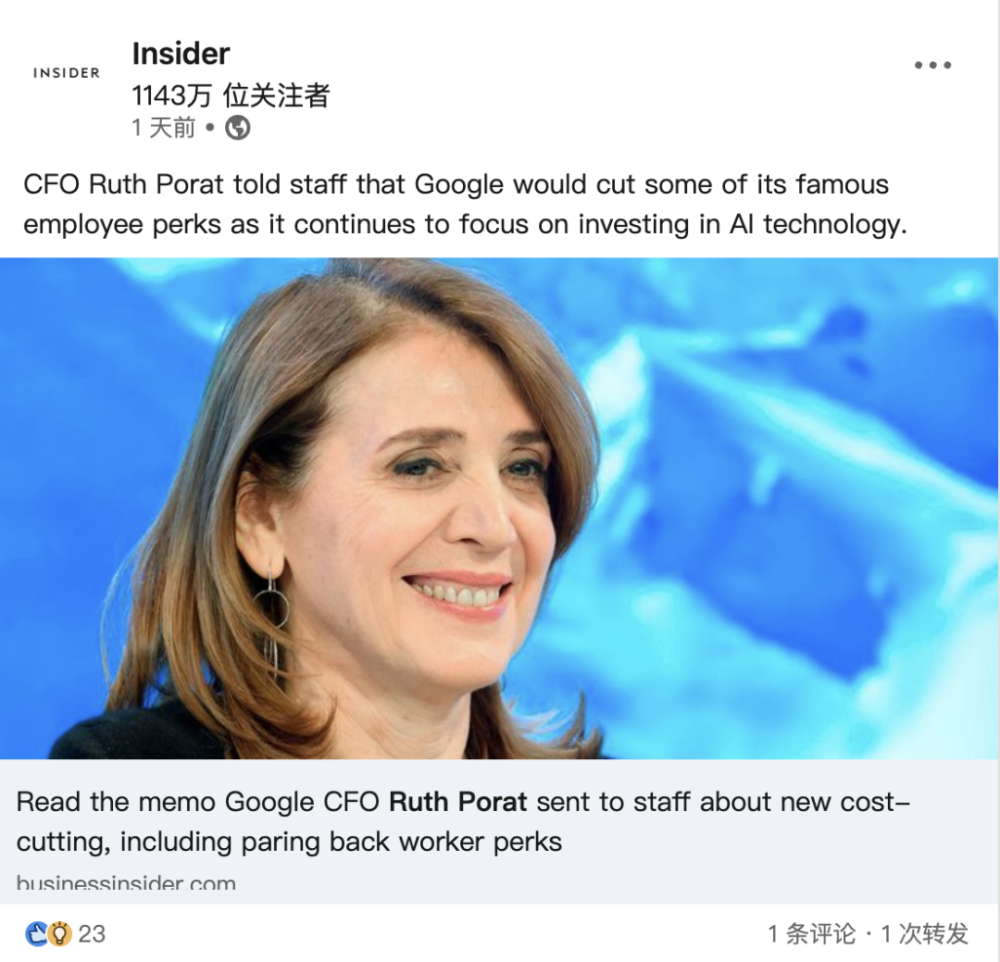Open the Insider page name link
The height and width of the screenshot is (962, 1000).
[180, 54]
